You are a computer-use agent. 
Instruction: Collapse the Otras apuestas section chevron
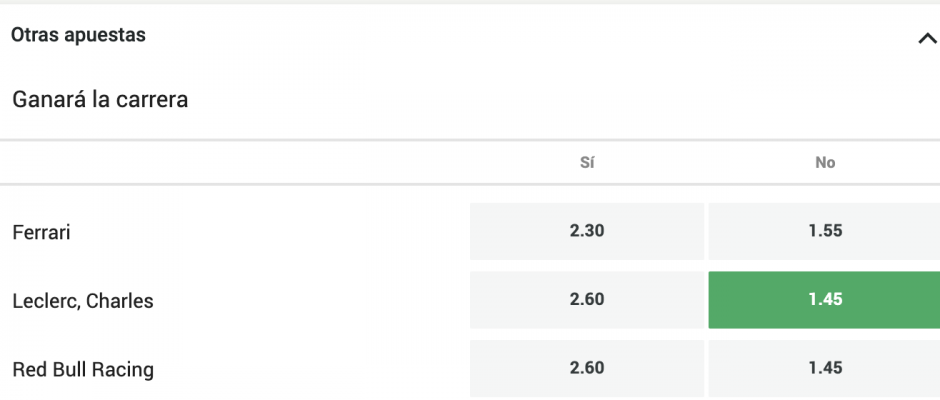coord(927,39)
